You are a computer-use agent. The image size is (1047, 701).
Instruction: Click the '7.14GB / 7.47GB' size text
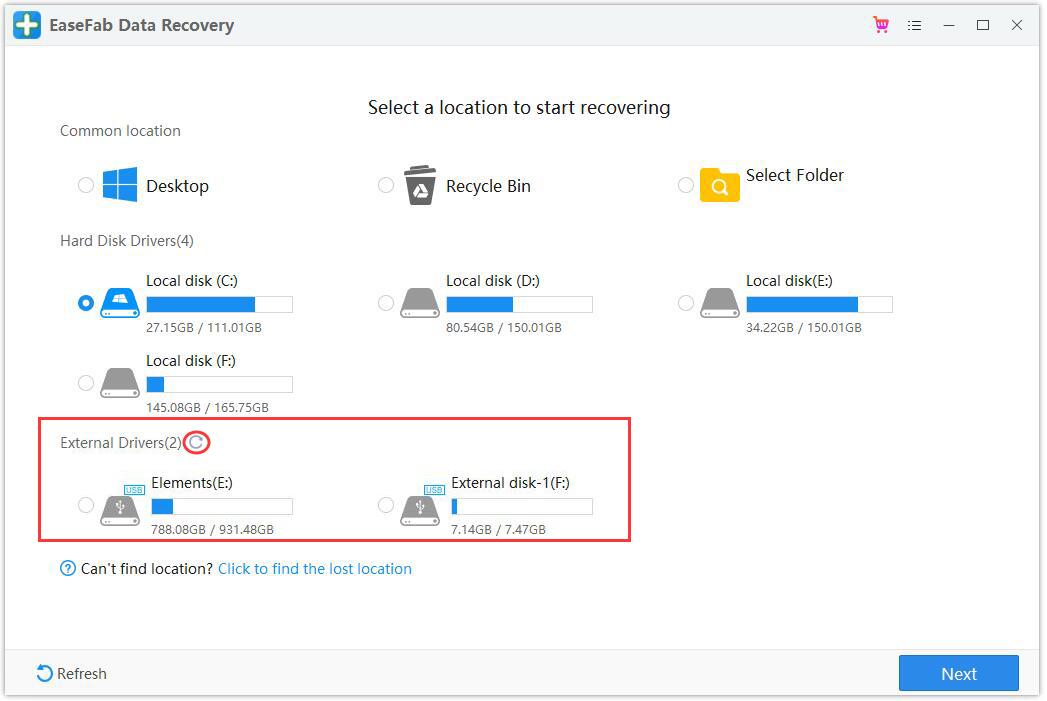(498, 530)
